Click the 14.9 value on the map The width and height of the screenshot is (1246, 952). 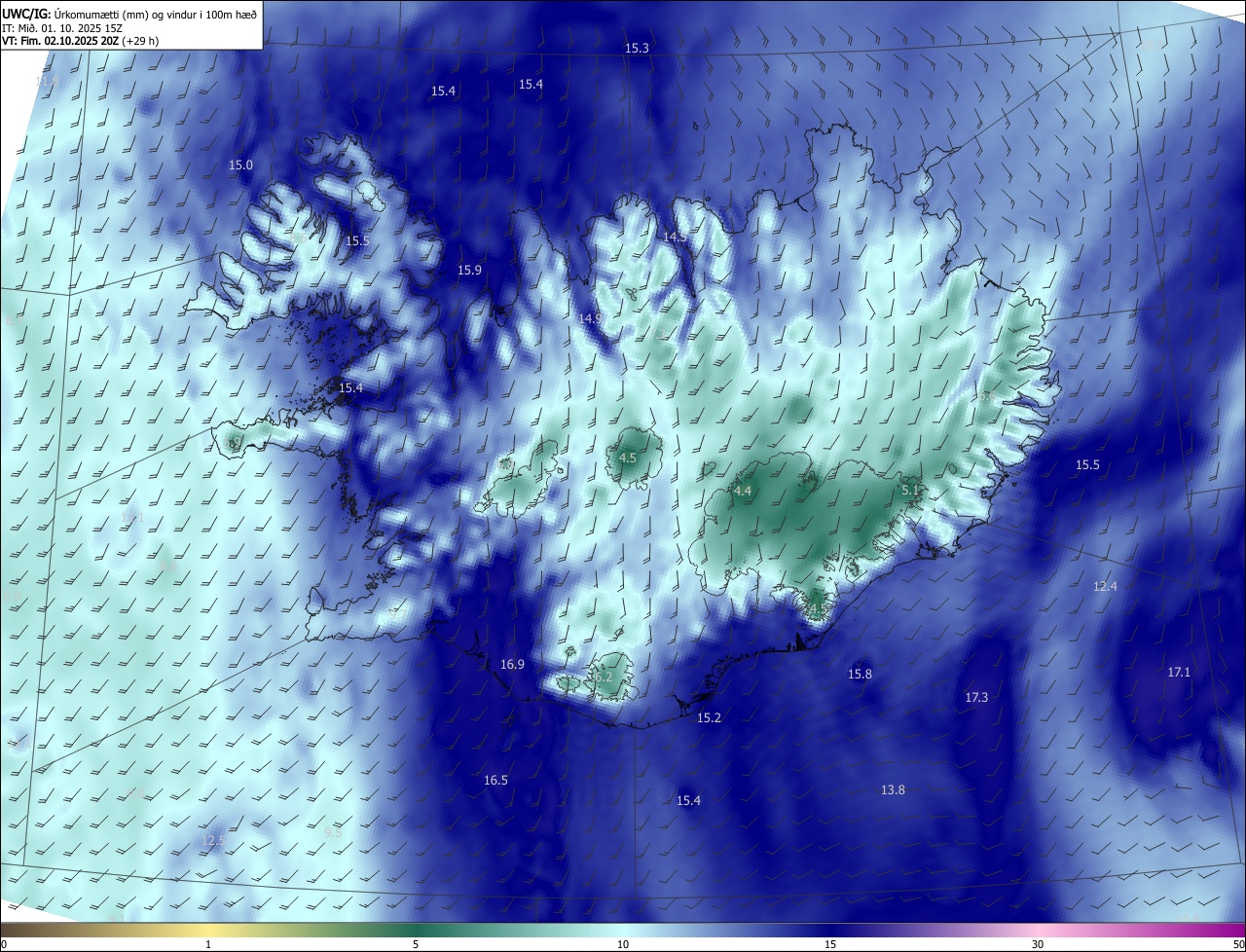590,318
